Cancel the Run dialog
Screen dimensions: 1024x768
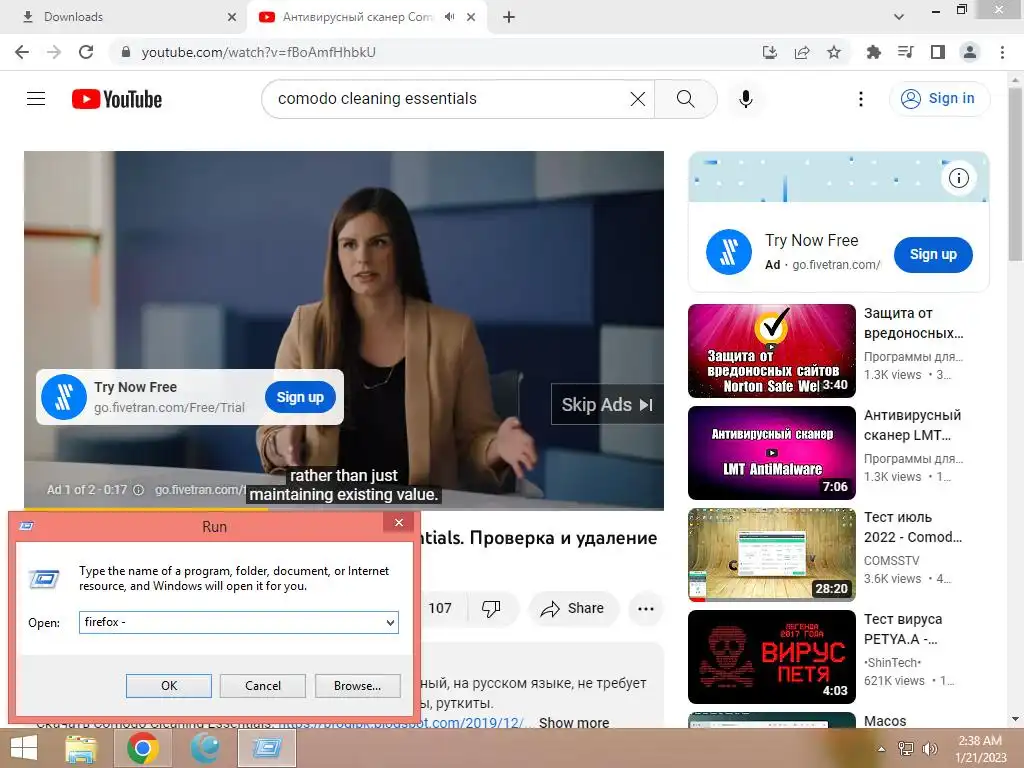coord(263,686)
